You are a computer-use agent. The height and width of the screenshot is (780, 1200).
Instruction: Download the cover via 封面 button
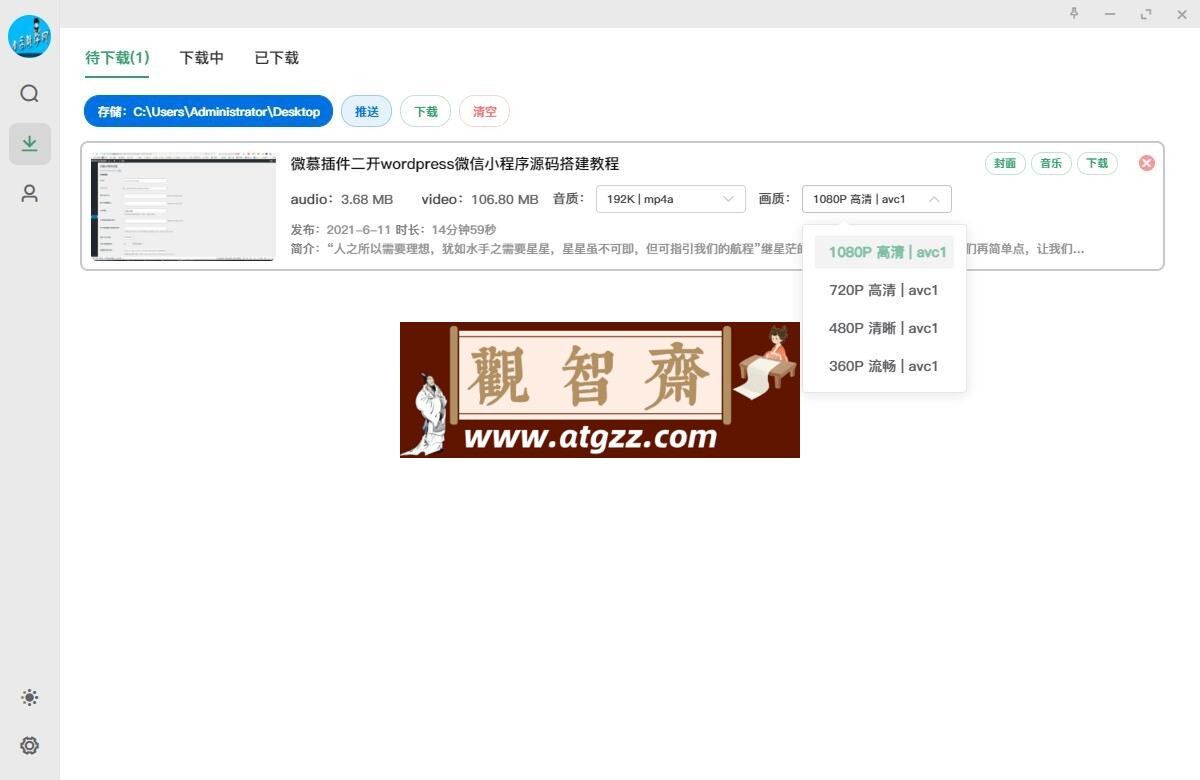pyautogui.click(x=1005, y=163)
